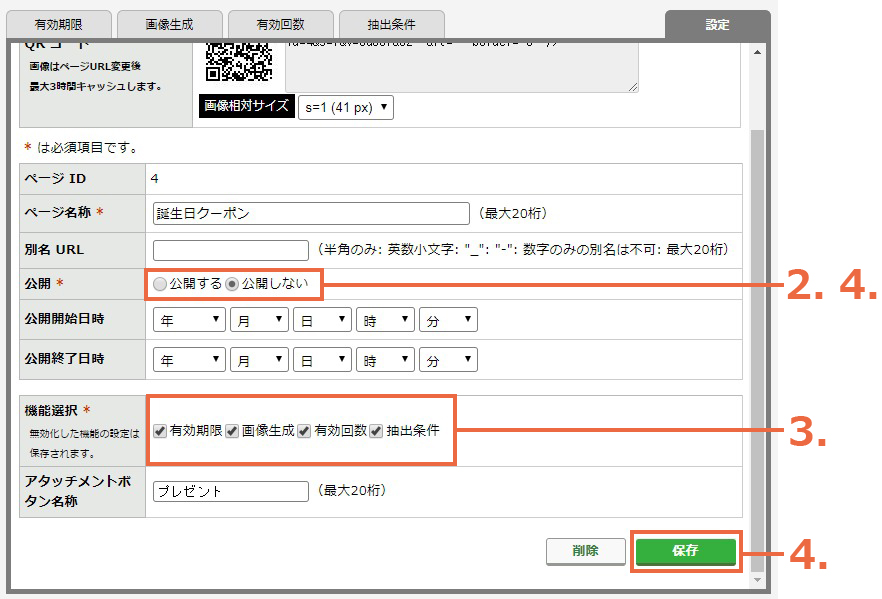Edit the ページ名称 field 誕生日クーポン
Screen dimensions: 882x599
coord(311,214)
